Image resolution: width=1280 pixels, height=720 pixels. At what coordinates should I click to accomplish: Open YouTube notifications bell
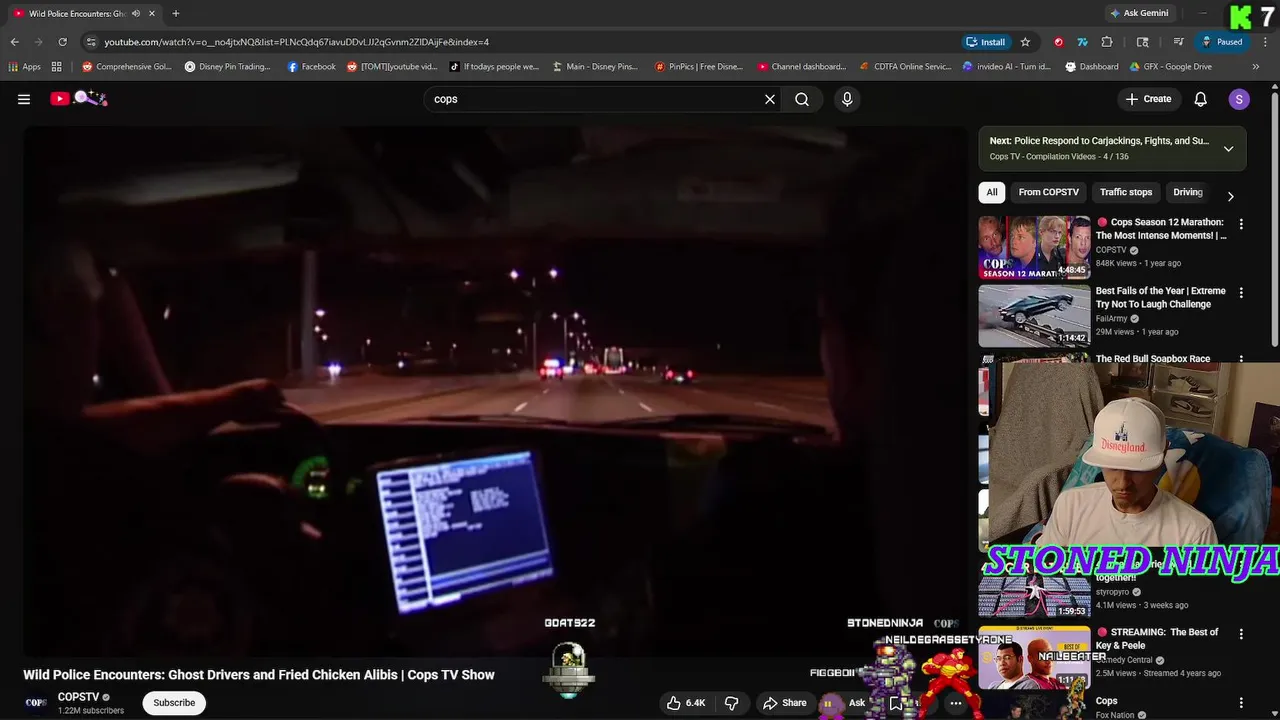click(1201, 99)
